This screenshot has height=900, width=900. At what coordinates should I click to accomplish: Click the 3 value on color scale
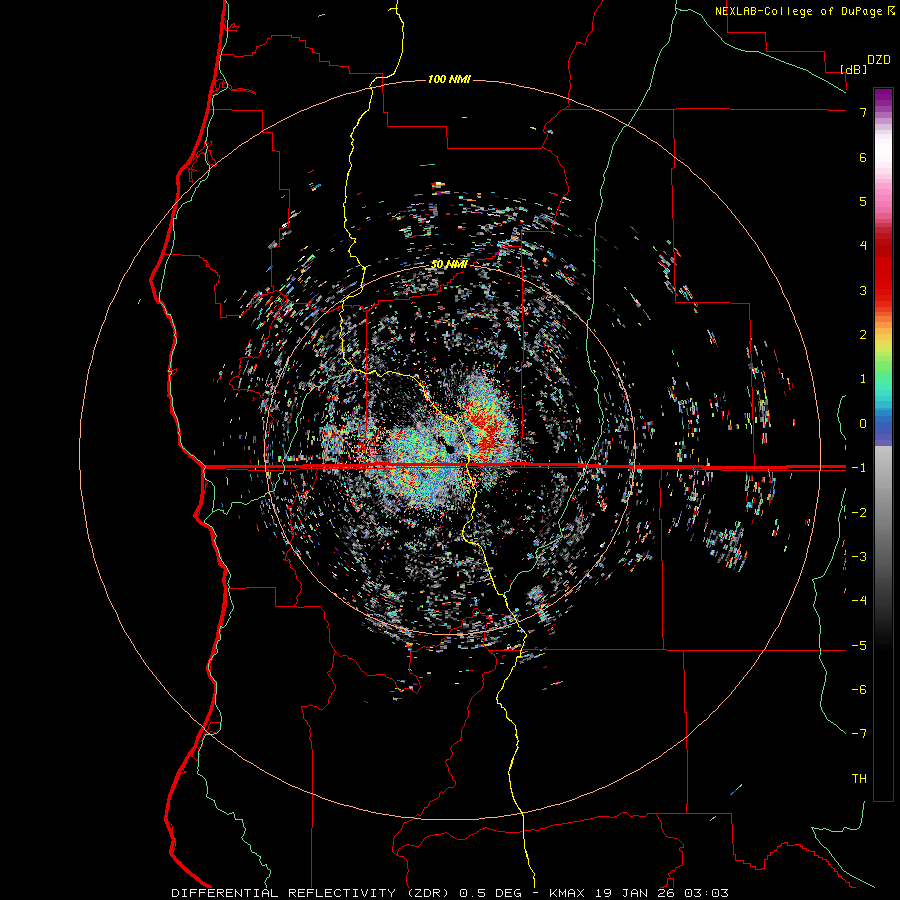(863, 290)
